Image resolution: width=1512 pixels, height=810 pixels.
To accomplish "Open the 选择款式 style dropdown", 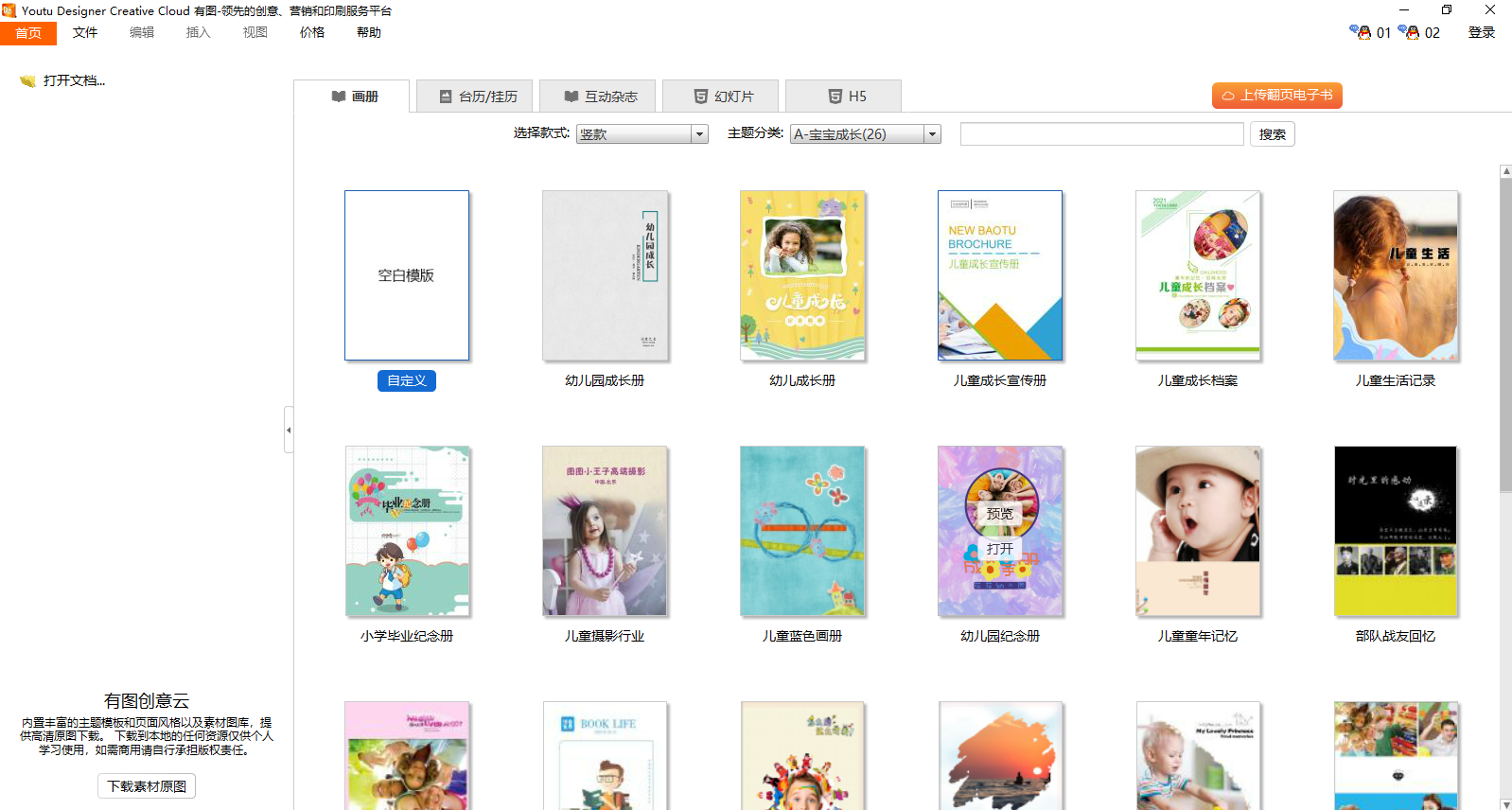I will click(x=699, y=134).
